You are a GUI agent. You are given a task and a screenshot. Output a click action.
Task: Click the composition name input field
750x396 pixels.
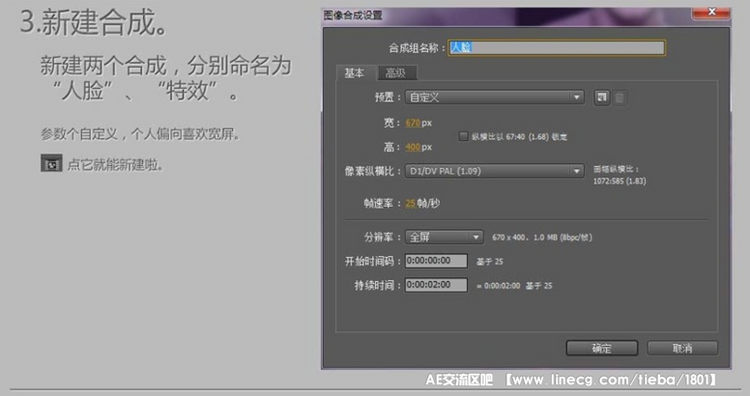pos(556,47)
